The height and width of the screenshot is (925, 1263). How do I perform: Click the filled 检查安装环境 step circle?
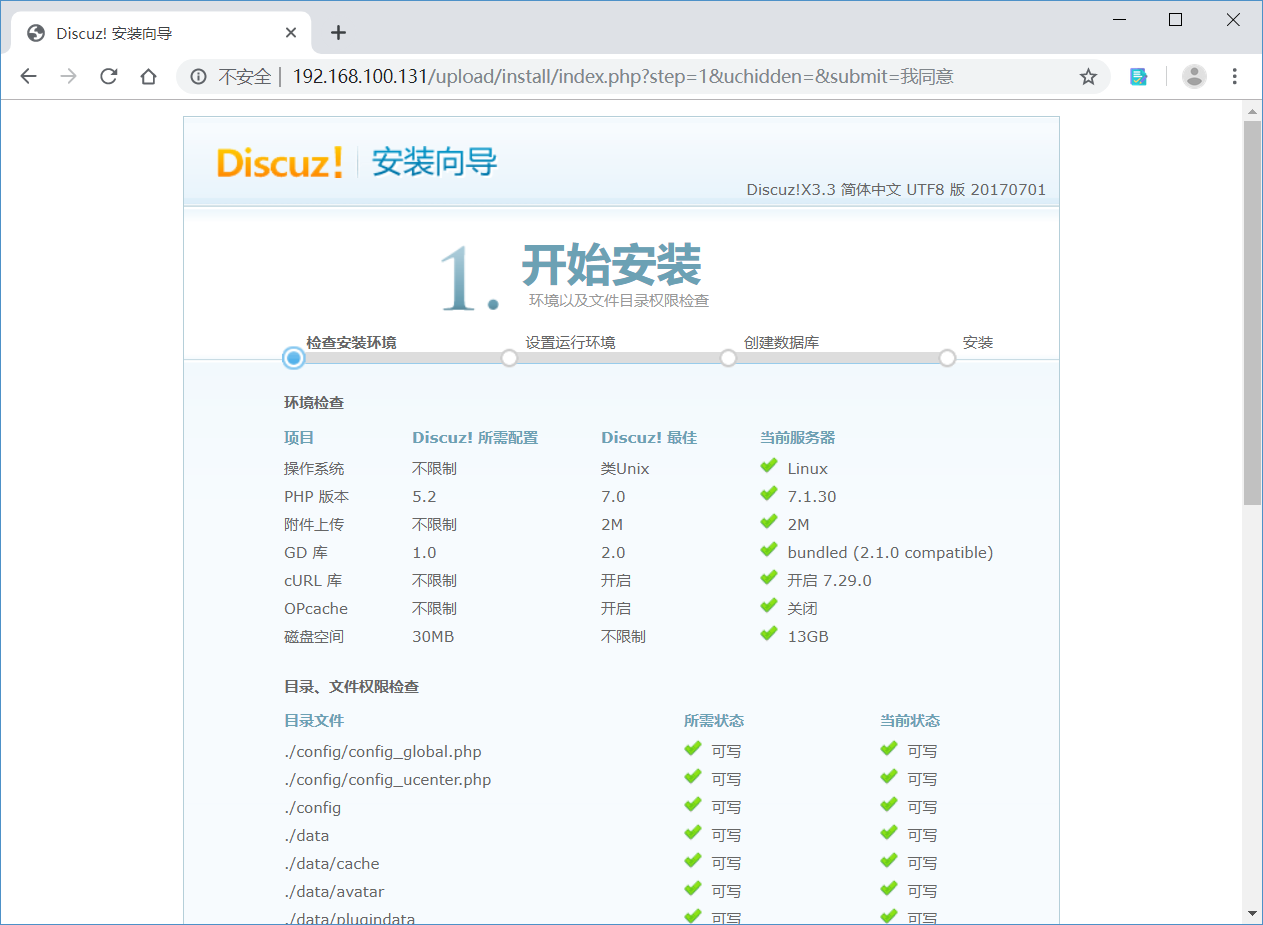(293, 357)
